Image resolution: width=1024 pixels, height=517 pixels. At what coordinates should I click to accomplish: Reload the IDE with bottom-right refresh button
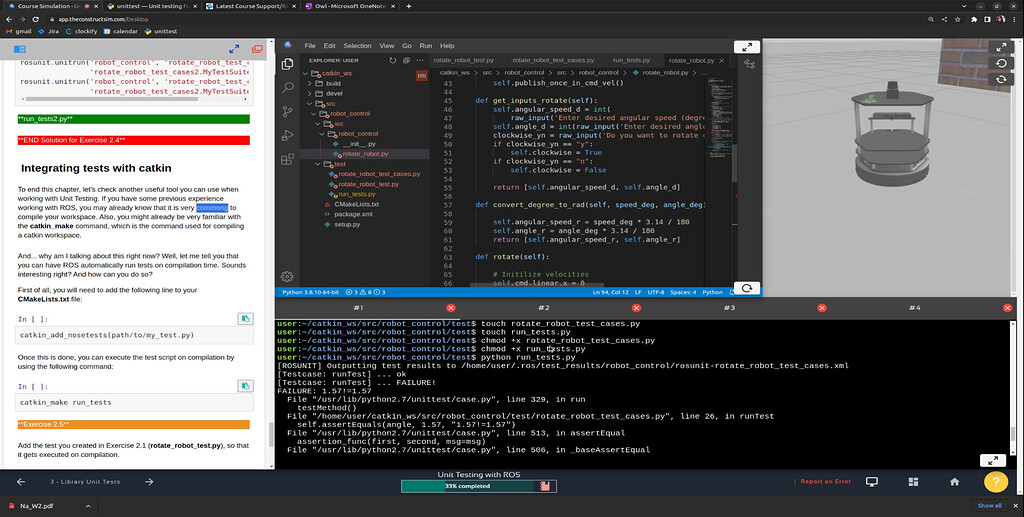click(746, 288)
